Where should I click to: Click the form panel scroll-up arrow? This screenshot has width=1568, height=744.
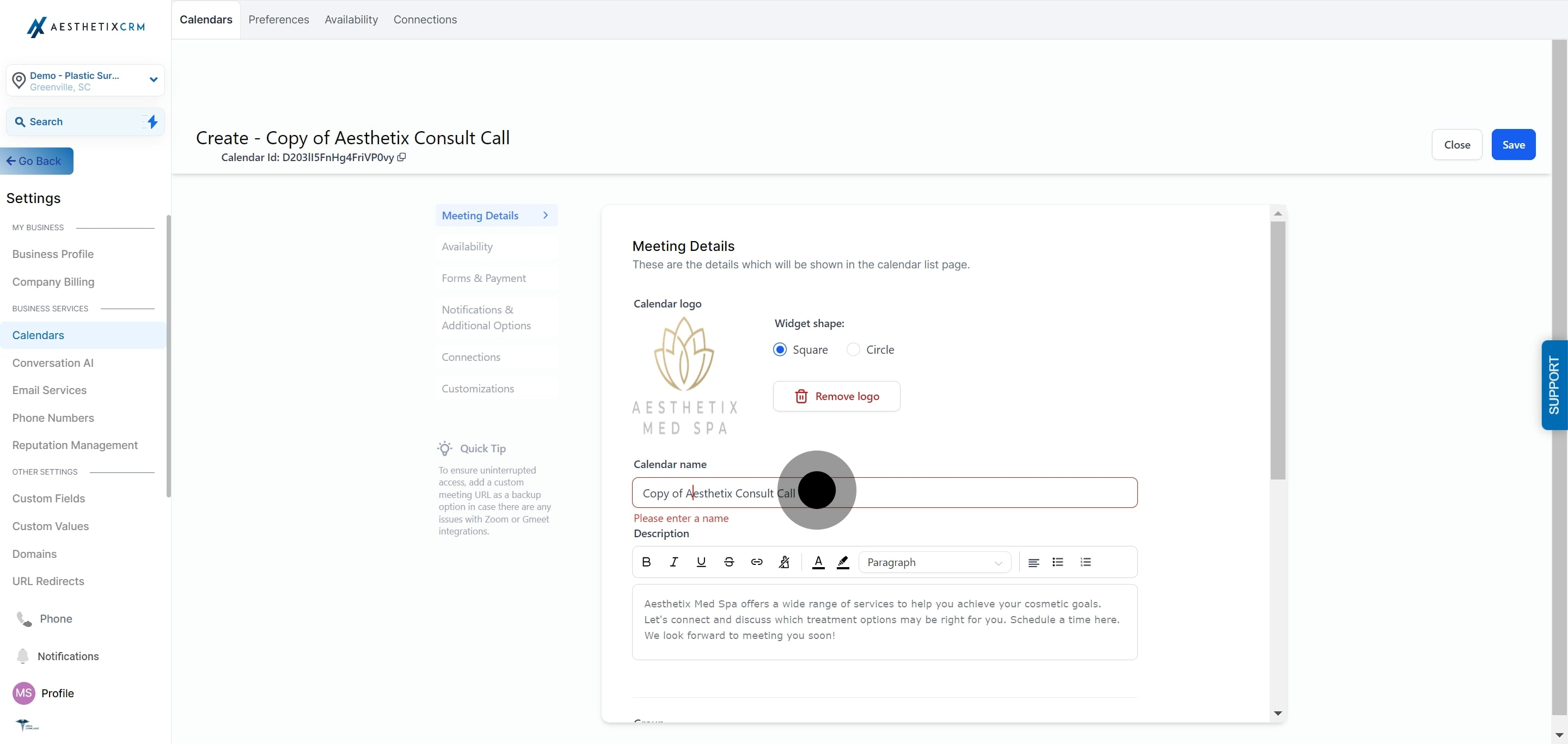click(x=1278, y=213)
